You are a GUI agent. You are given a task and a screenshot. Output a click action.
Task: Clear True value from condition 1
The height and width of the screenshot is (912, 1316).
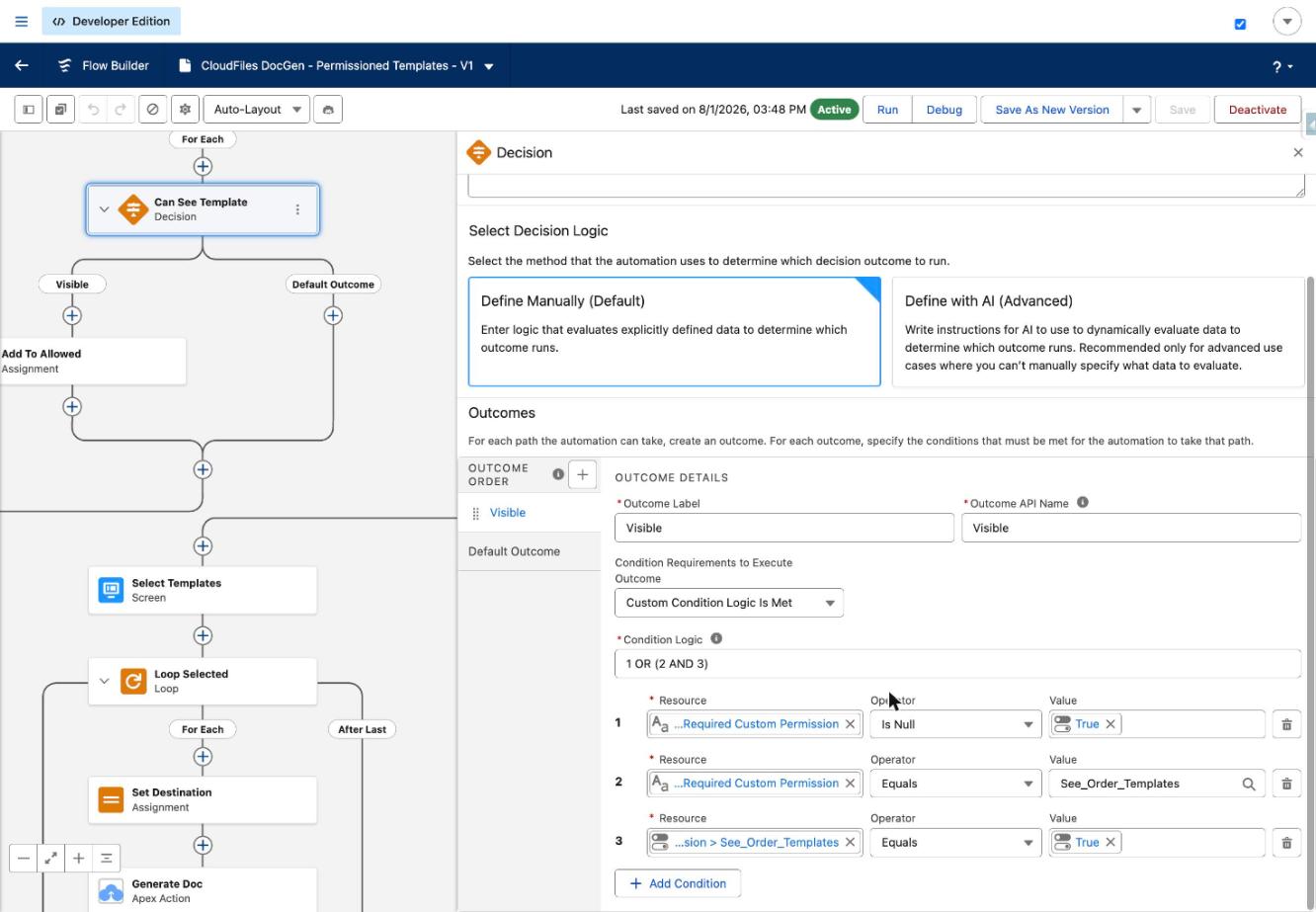[x=1110, y=724]
